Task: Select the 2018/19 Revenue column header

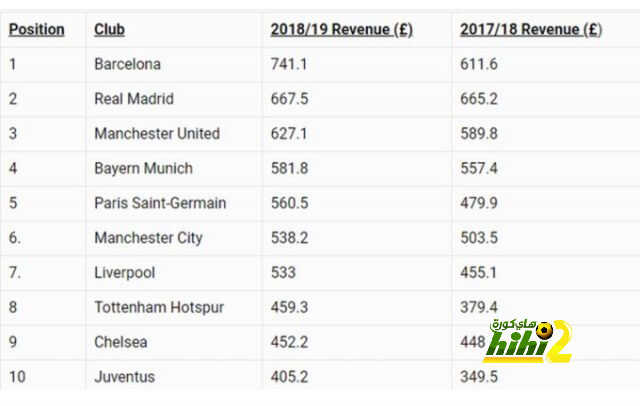Action: tap(342, 29)
